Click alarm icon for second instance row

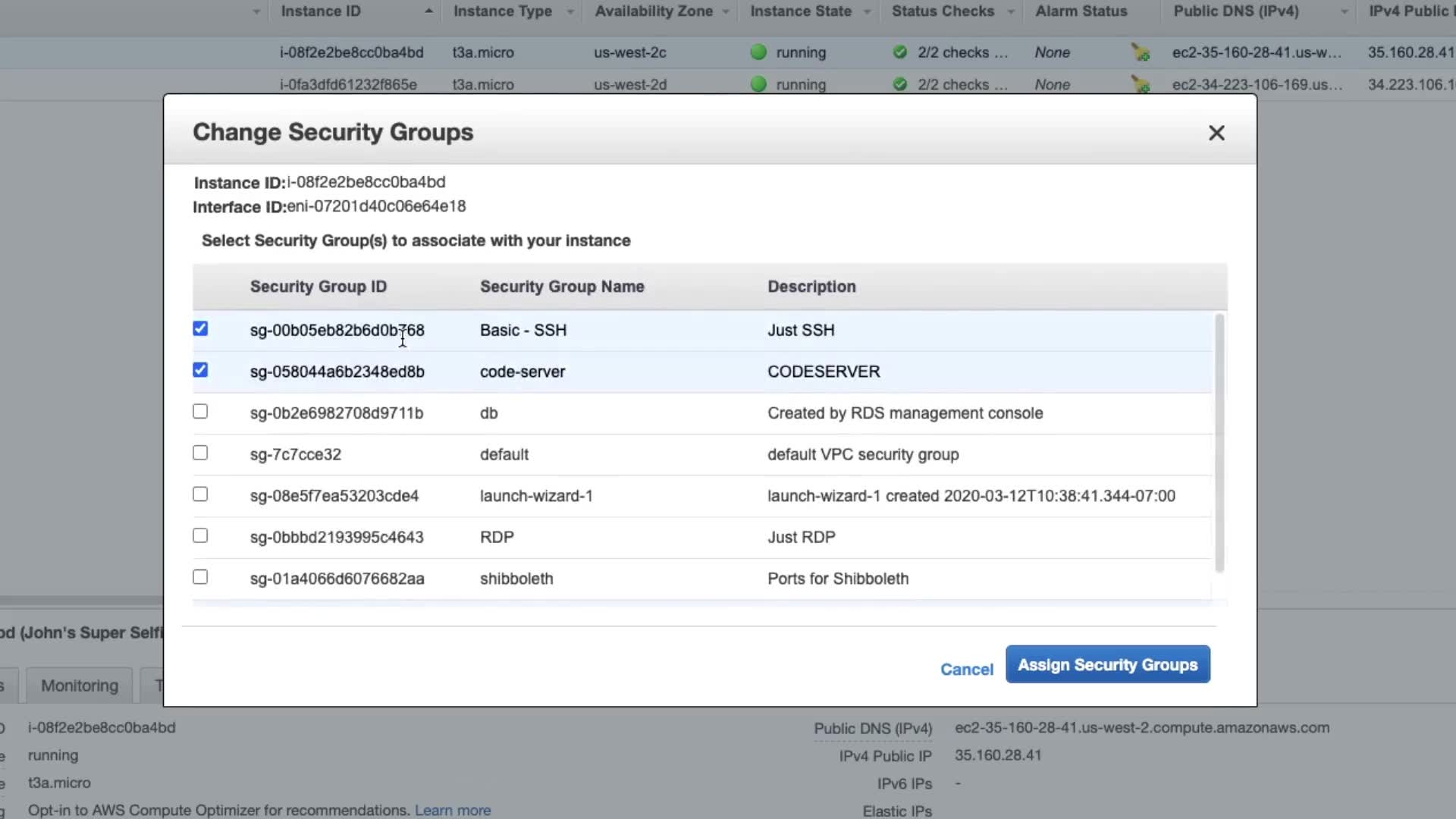(x=1140, y=84)
